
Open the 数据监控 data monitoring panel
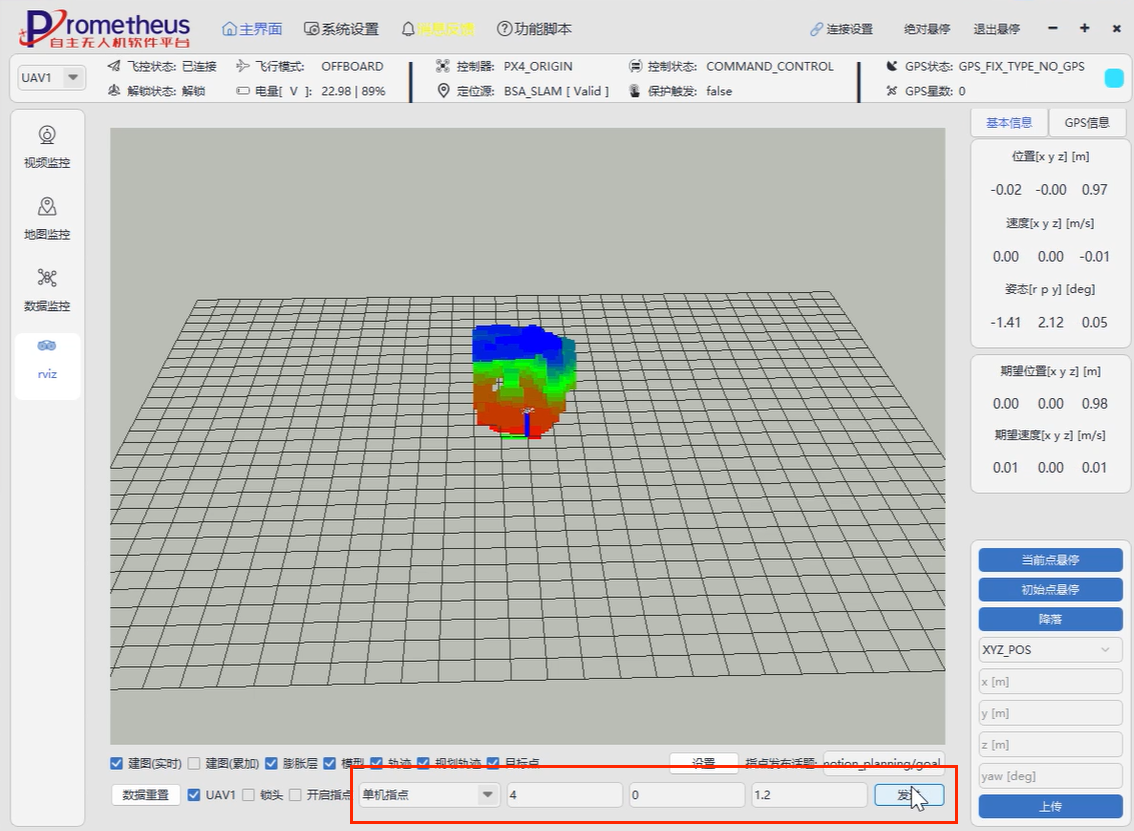[47, 289]
